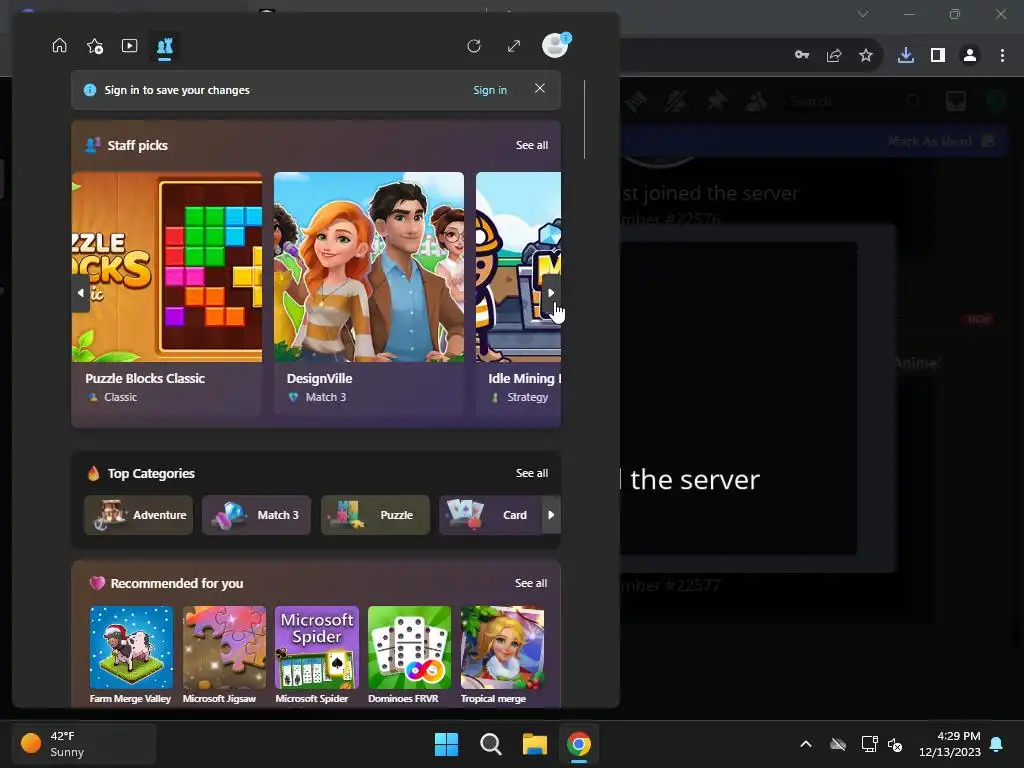Open Dominoes FRVR game
The height and width of the screenshot is (768, 1024).
pos(409,655)
